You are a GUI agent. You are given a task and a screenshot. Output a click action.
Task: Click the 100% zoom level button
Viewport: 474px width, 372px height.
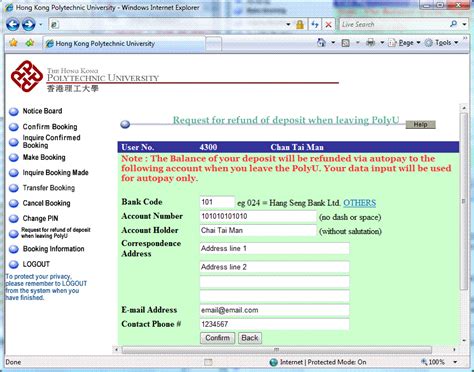[433, 362]
